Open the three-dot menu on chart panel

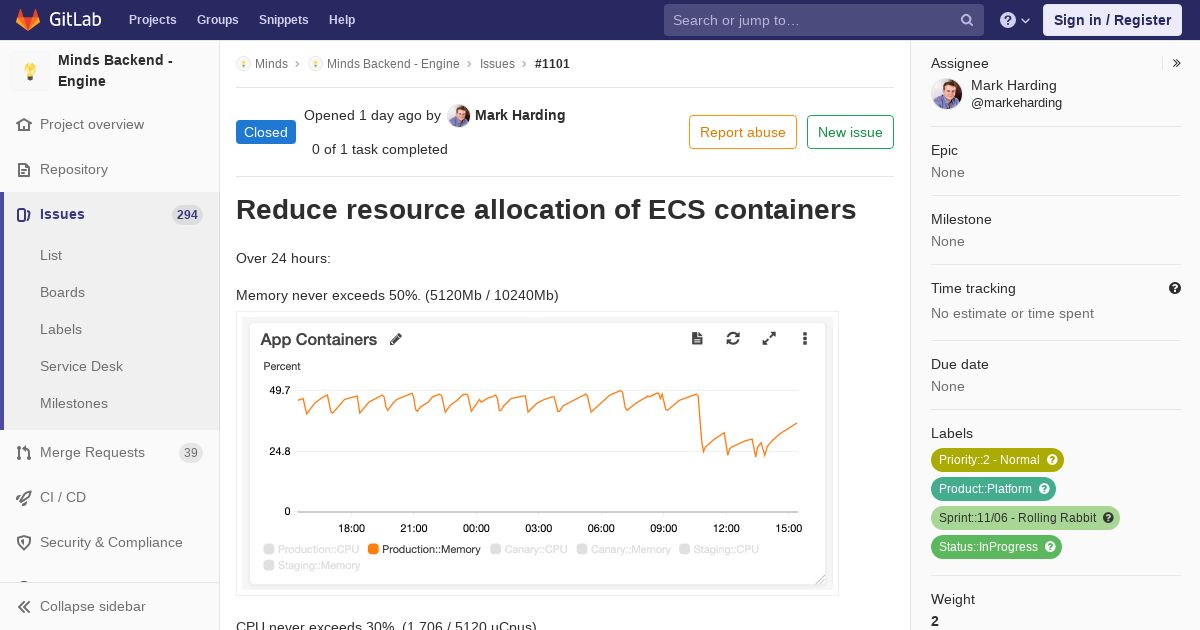pos(805,339)
